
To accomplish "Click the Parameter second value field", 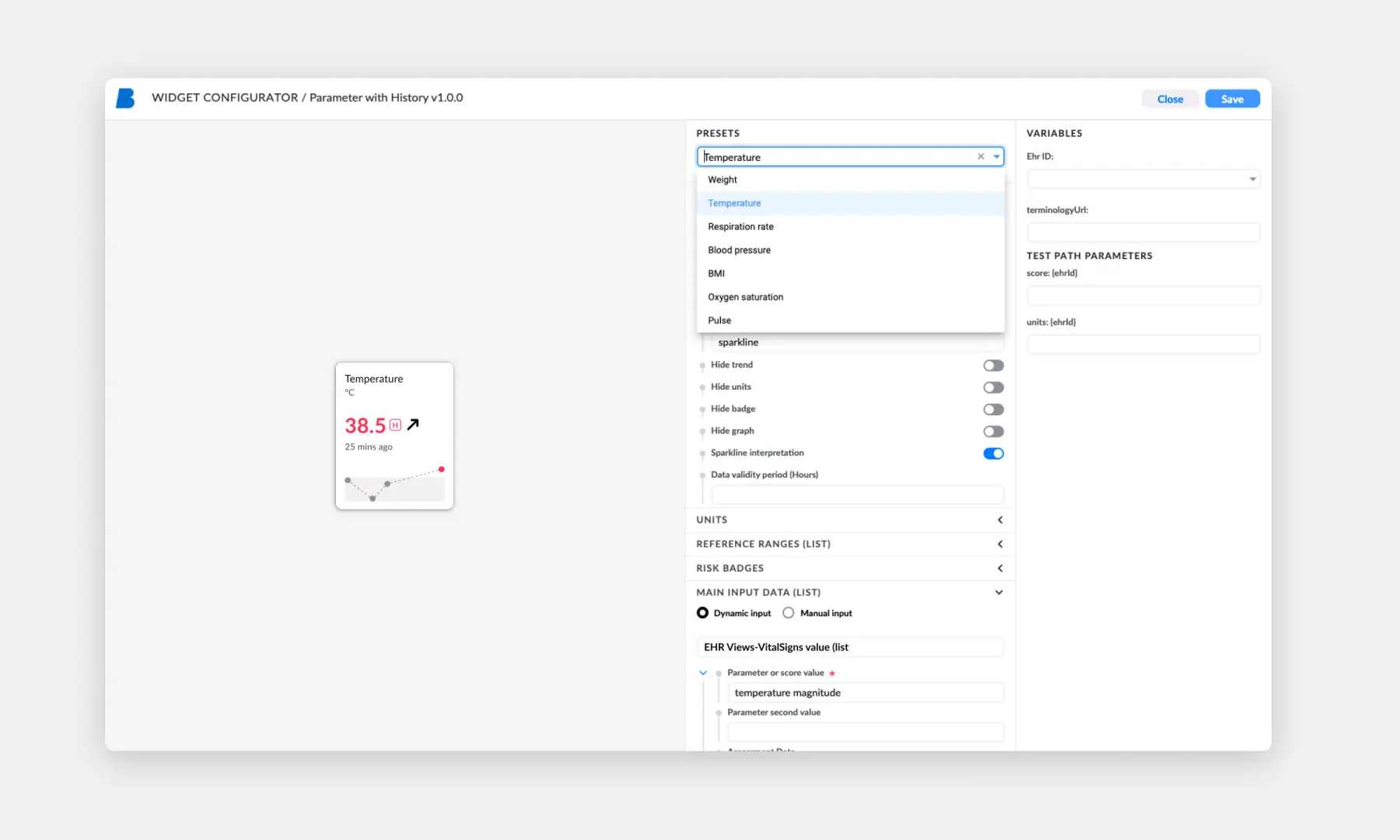I will pos(866,732).
